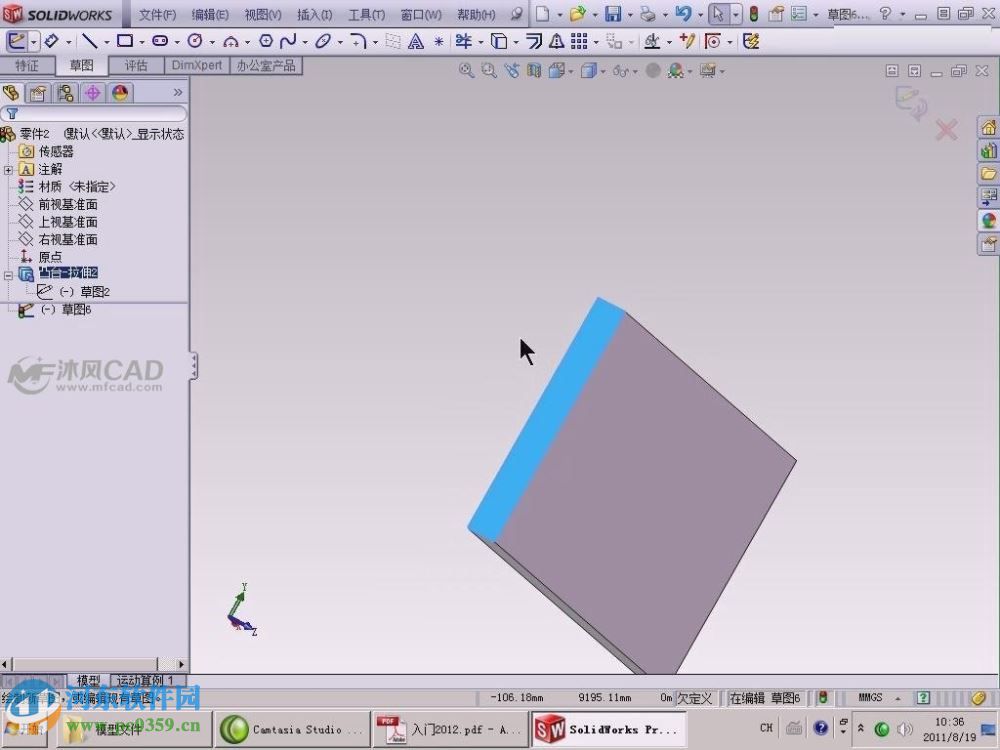Switch to Camtasia Studio on the taskbar

(292, 728)
